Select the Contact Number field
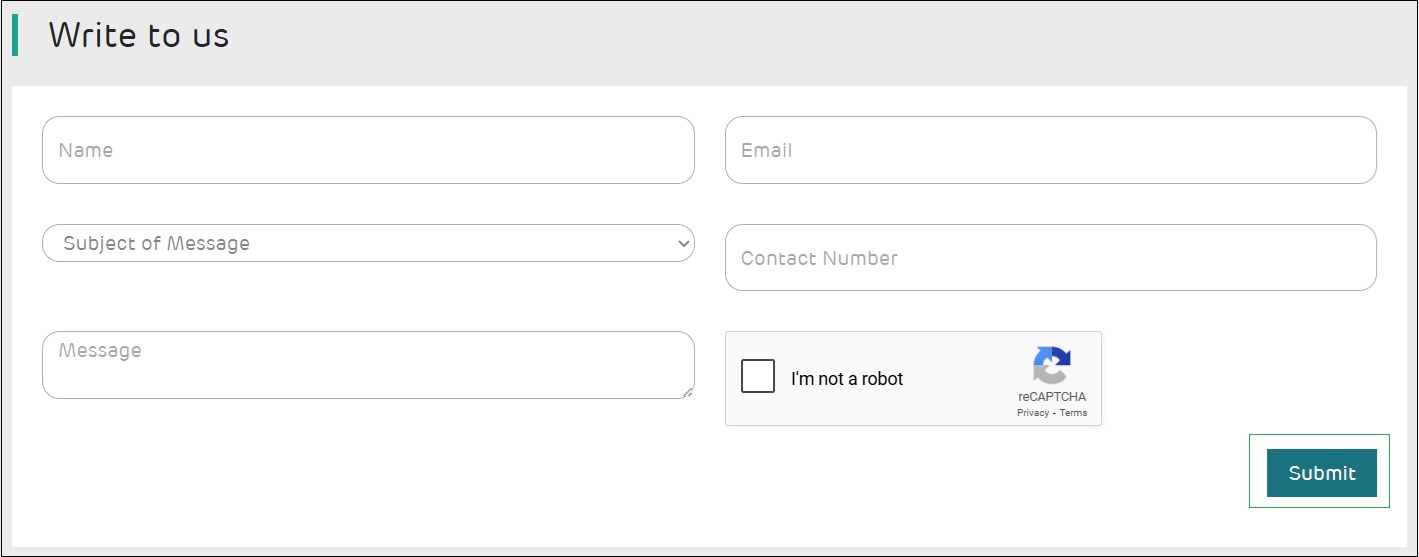This screenshot has width=1419, height=557. tap(1050, 258)
